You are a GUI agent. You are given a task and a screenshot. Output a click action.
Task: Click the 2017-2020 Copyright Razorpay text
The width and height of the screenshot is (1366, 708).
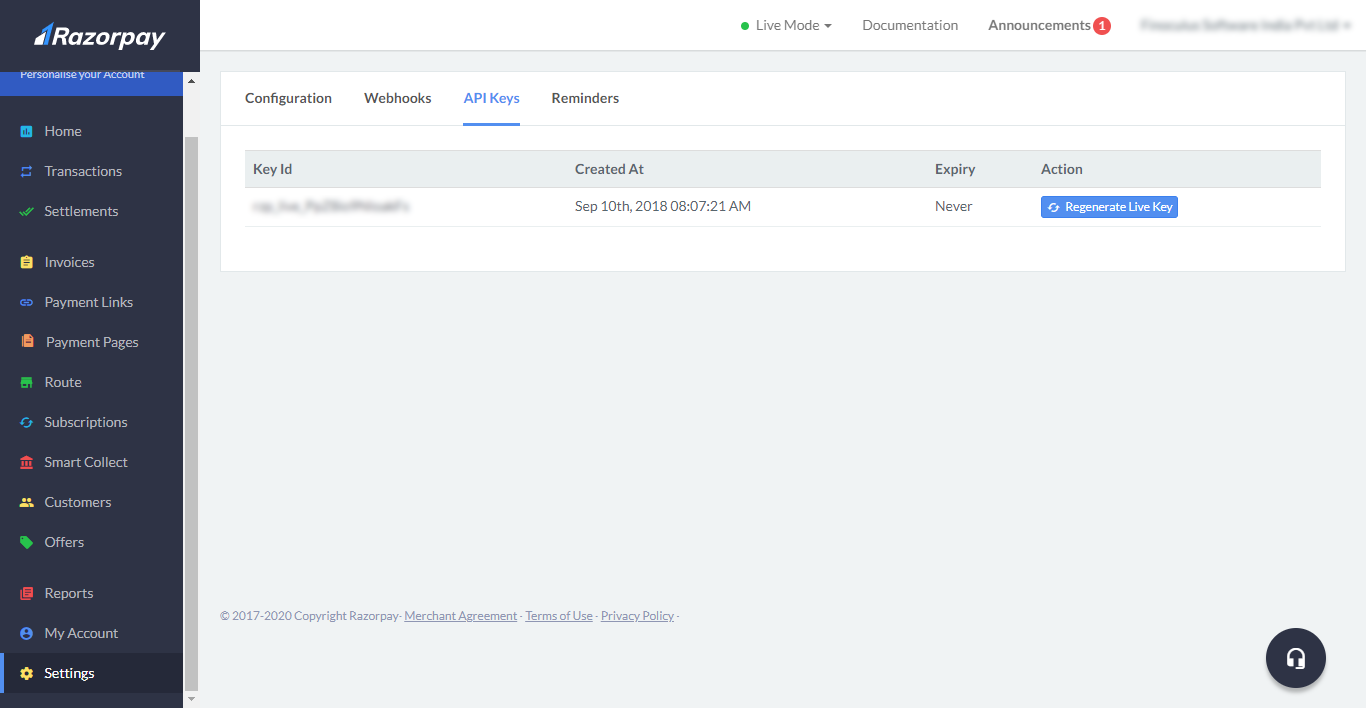coord(310,616)
